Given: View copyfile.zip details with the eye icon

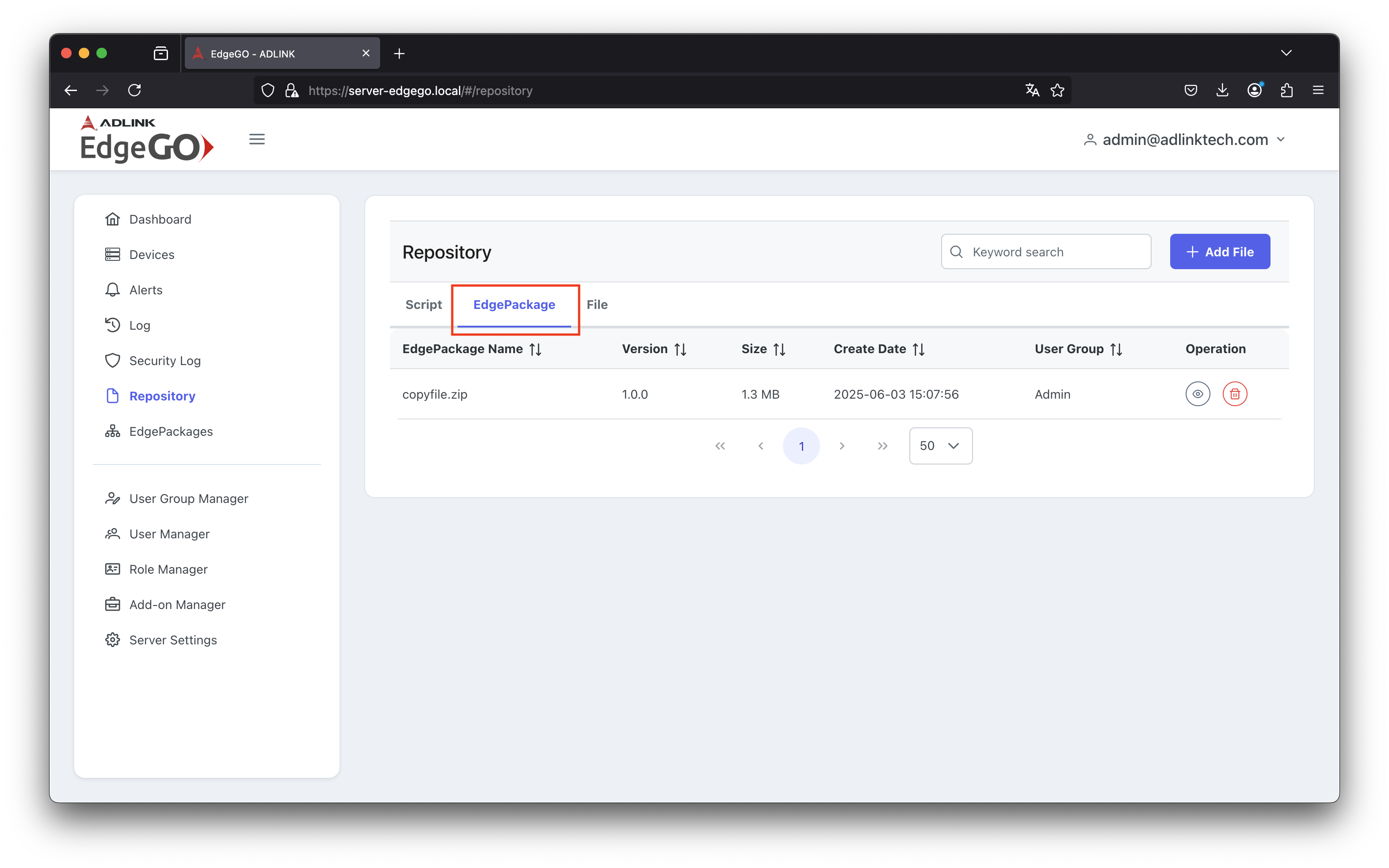Looking at the screenshot, I should pyautogui.click(x=1197, y=394).
